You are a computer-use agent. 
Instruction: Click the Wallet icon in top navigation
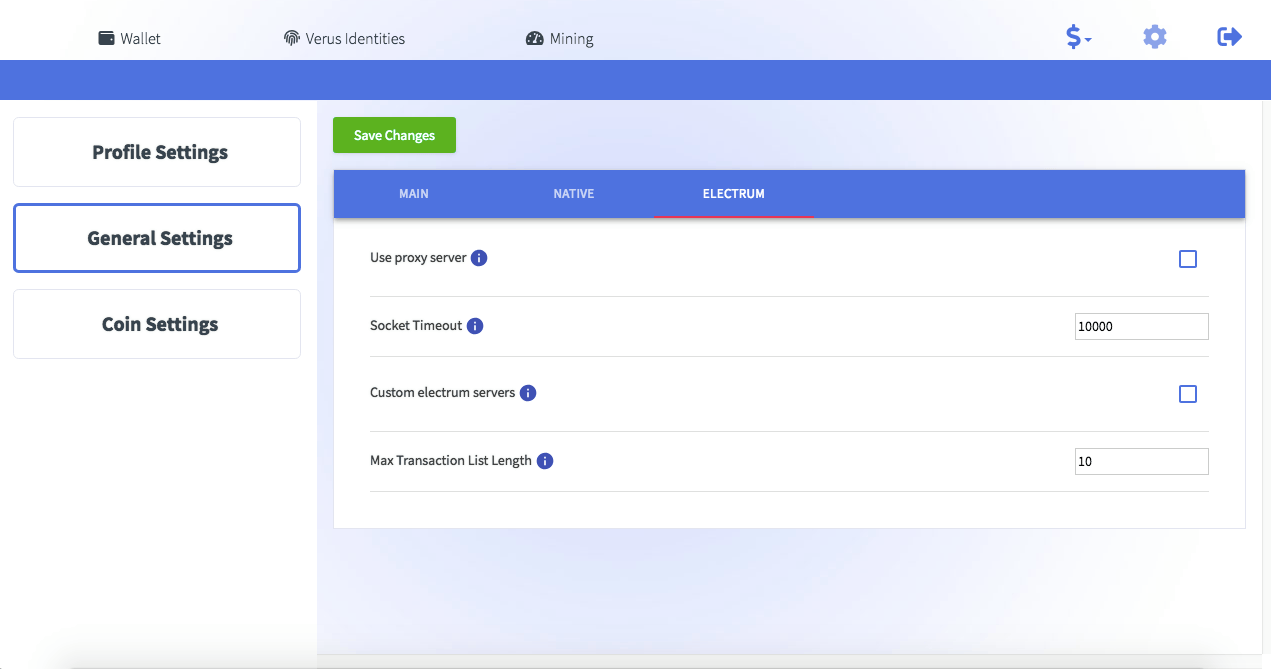tap(106, 38)
